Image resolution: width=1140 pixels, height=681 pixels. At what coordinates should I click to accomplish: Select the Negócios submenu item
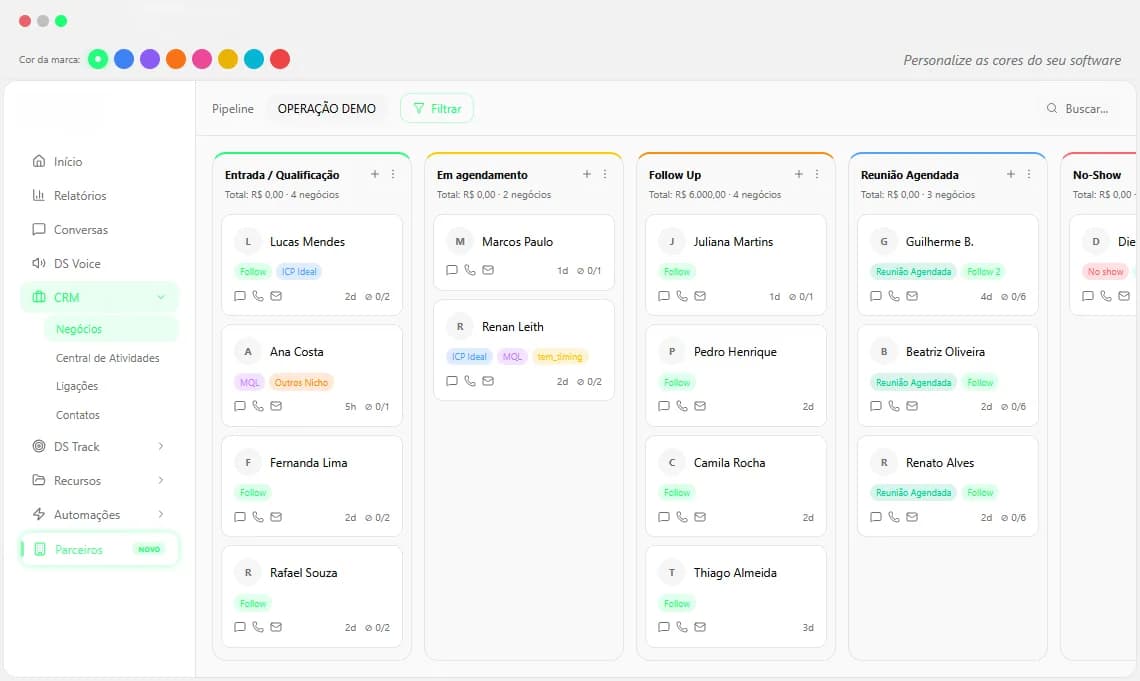click(111, 329)
